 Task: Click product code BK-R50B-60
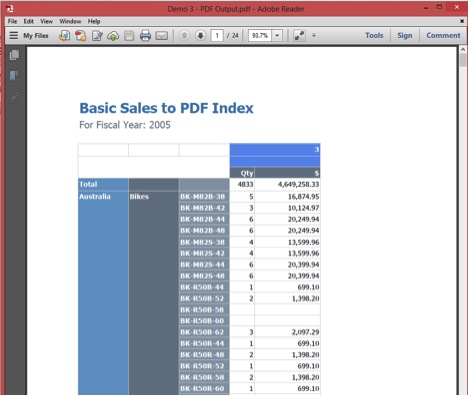click(202, 321)
